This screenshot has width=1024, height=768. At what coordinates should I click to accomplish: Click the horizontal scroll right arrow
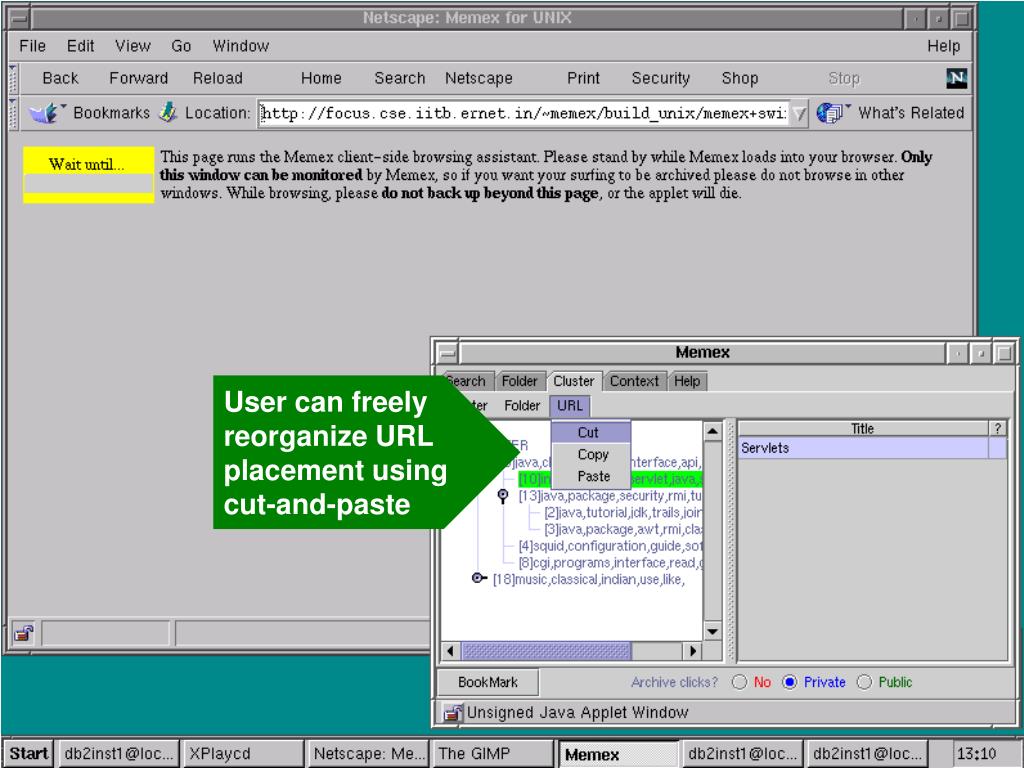(693, 650)
